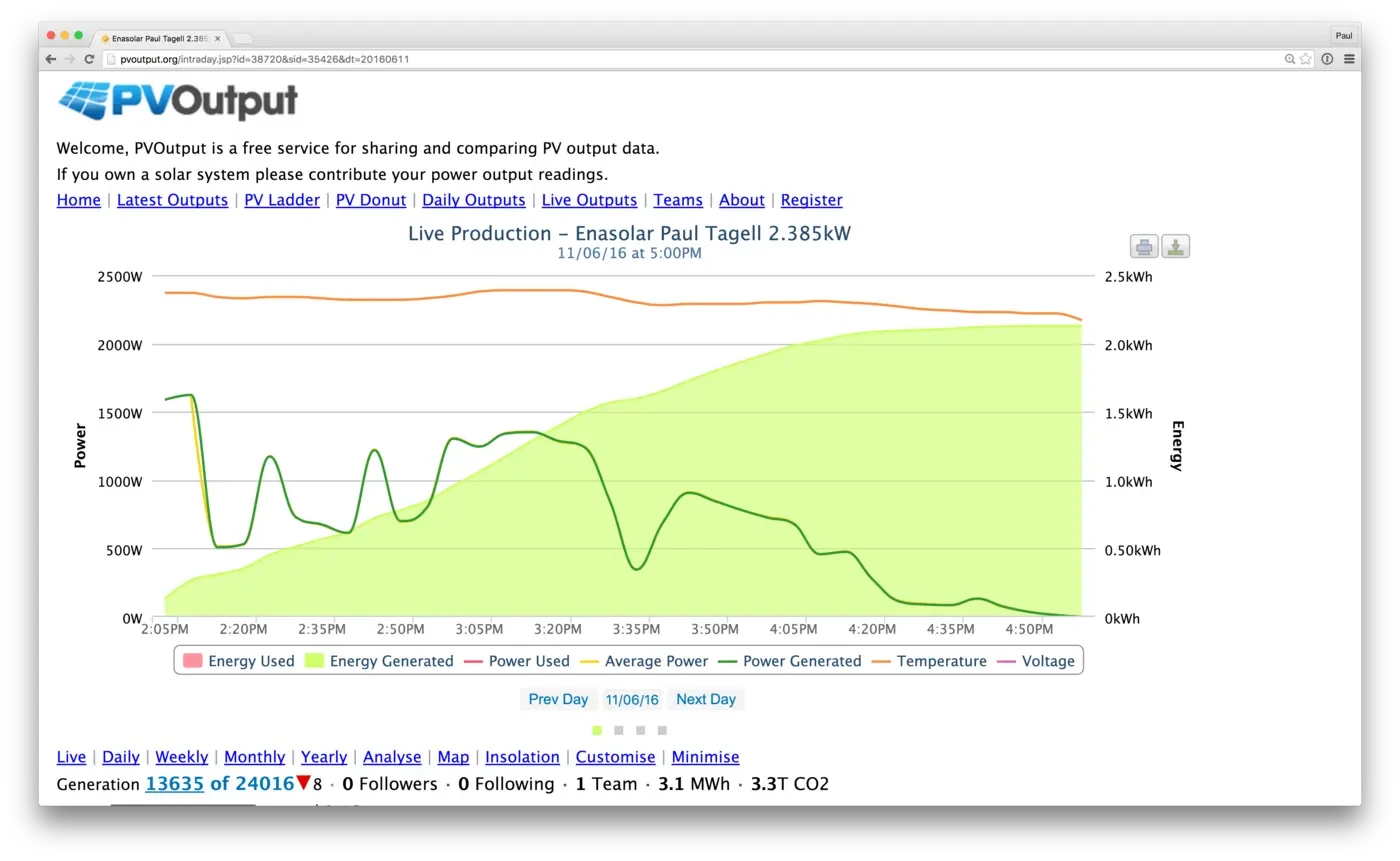Screen dimensions: 1400x861
Task: Open the Insolation link
Action: tap(523, 757)
